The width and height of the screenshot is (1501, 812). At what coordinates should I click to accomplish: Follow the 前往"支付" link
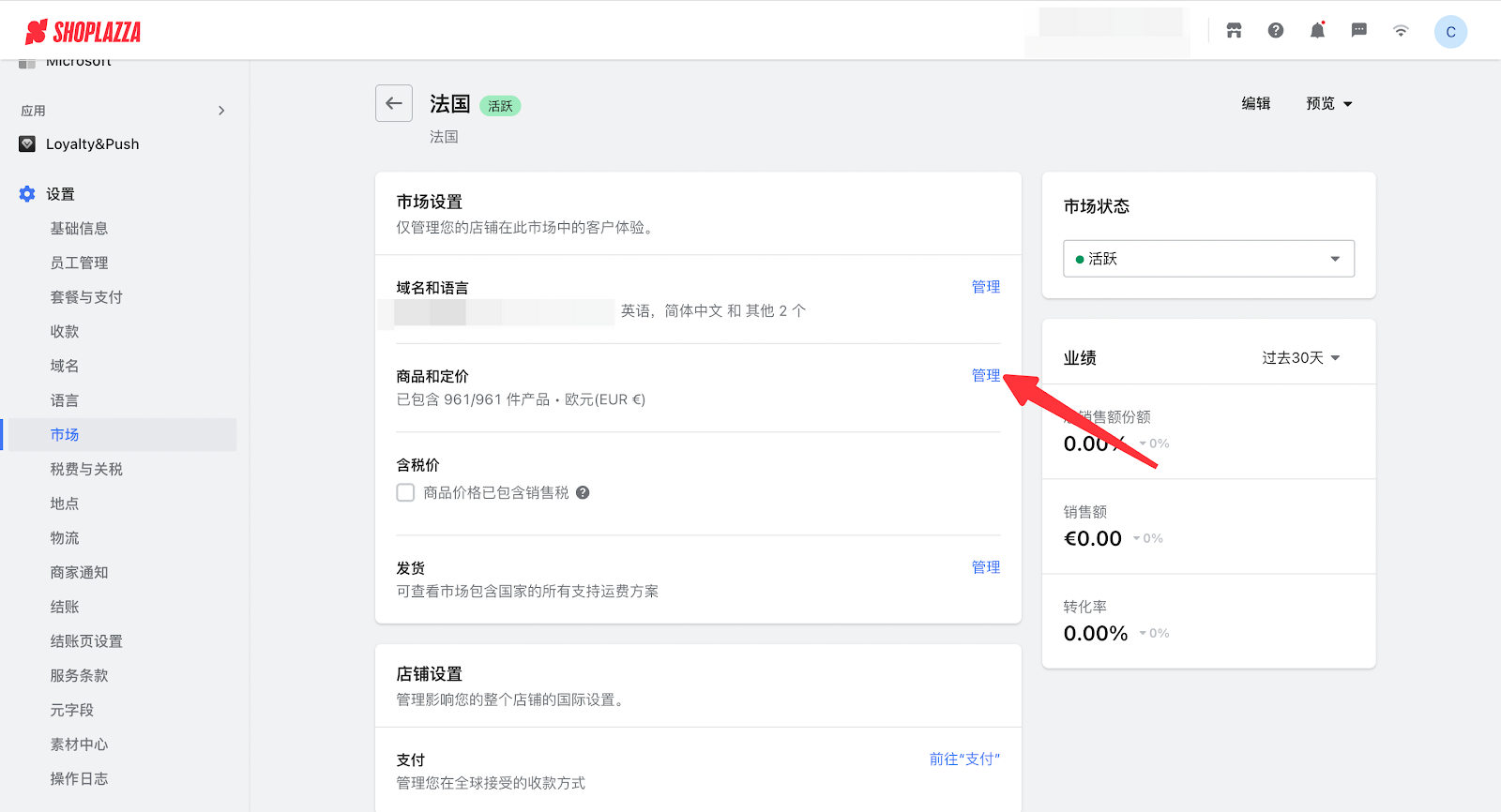(964, 759)
